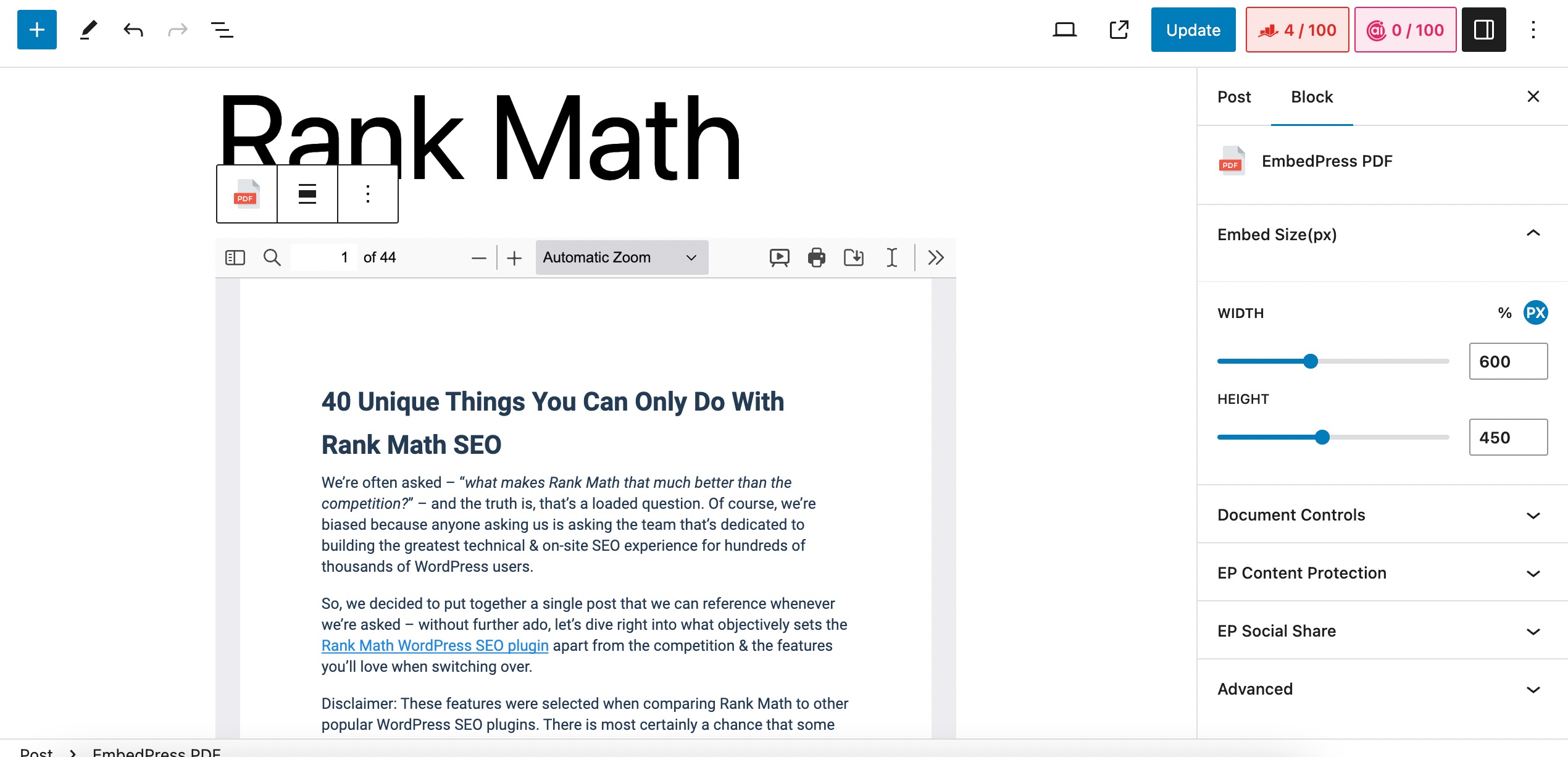
Task: Click the EmbedPress PDF panel heading
Action: click(x=1327, y=161)
